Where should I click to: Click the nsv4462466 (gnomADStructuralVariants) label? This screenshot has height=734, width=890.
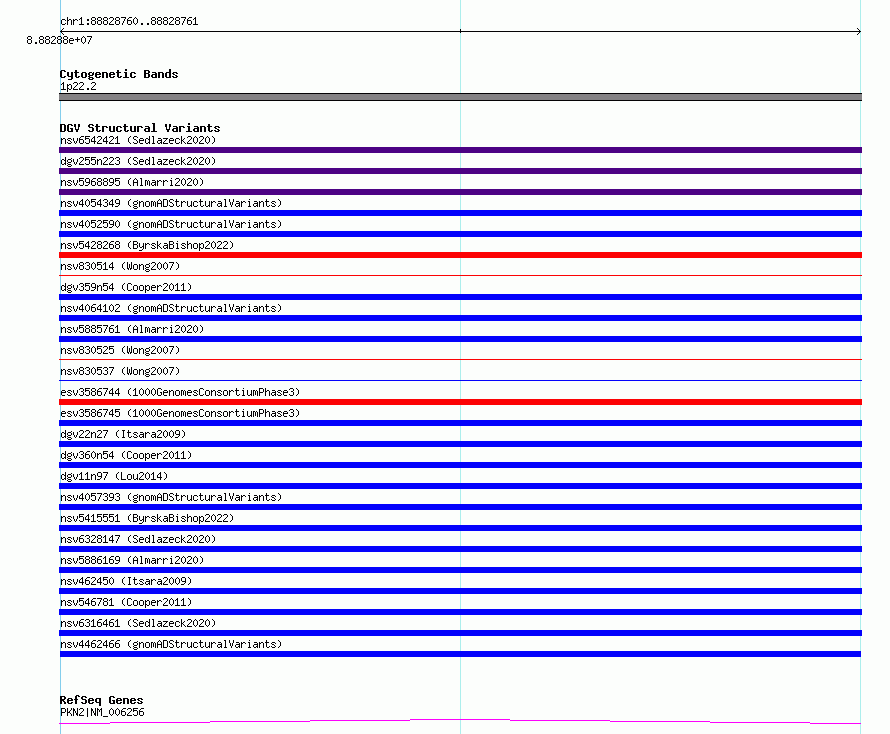tap(171, 644)
